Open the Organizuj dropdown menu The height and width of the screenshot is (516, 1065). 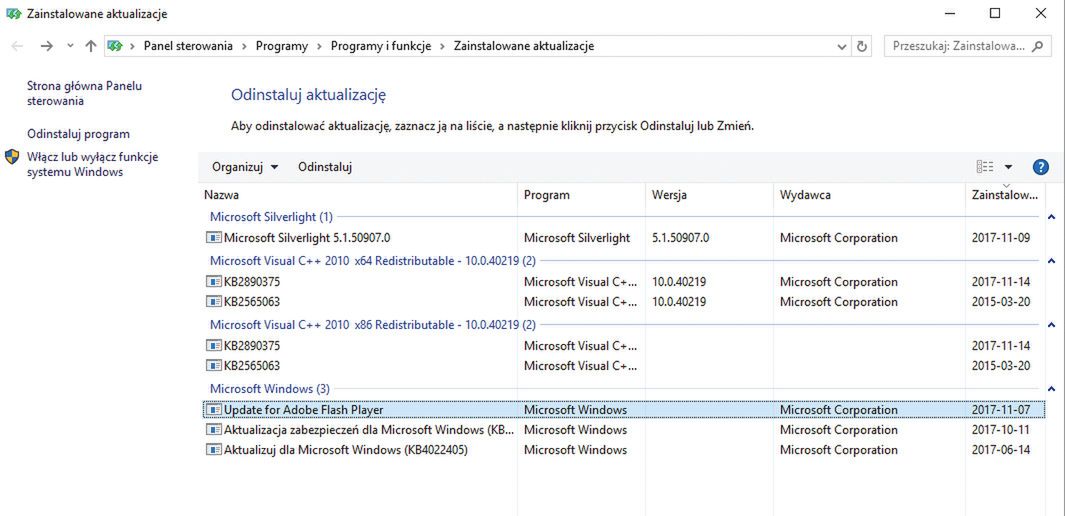245,167
